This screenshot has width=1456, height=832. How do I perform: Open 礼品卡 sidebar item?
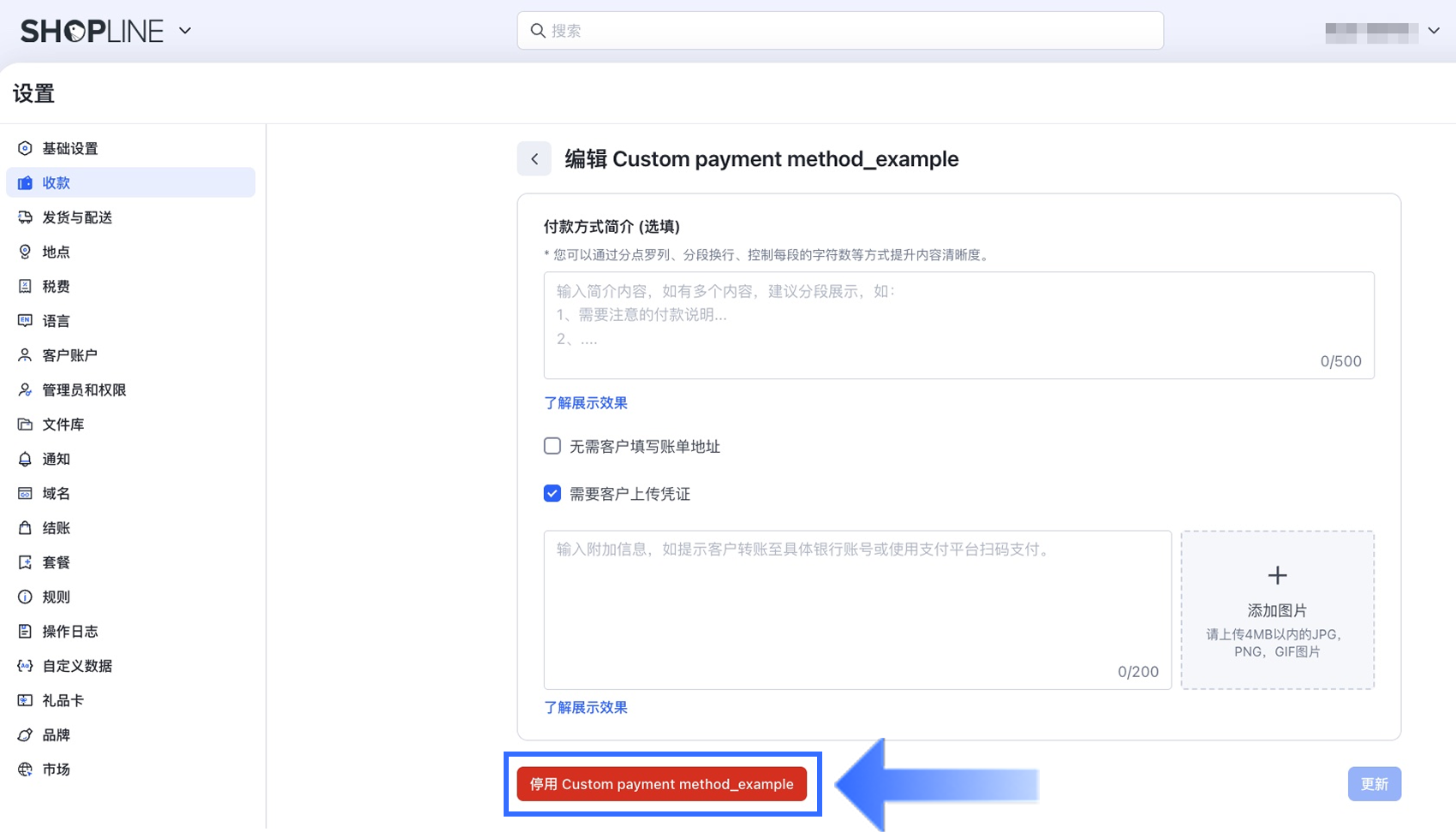tap(131, 700)
